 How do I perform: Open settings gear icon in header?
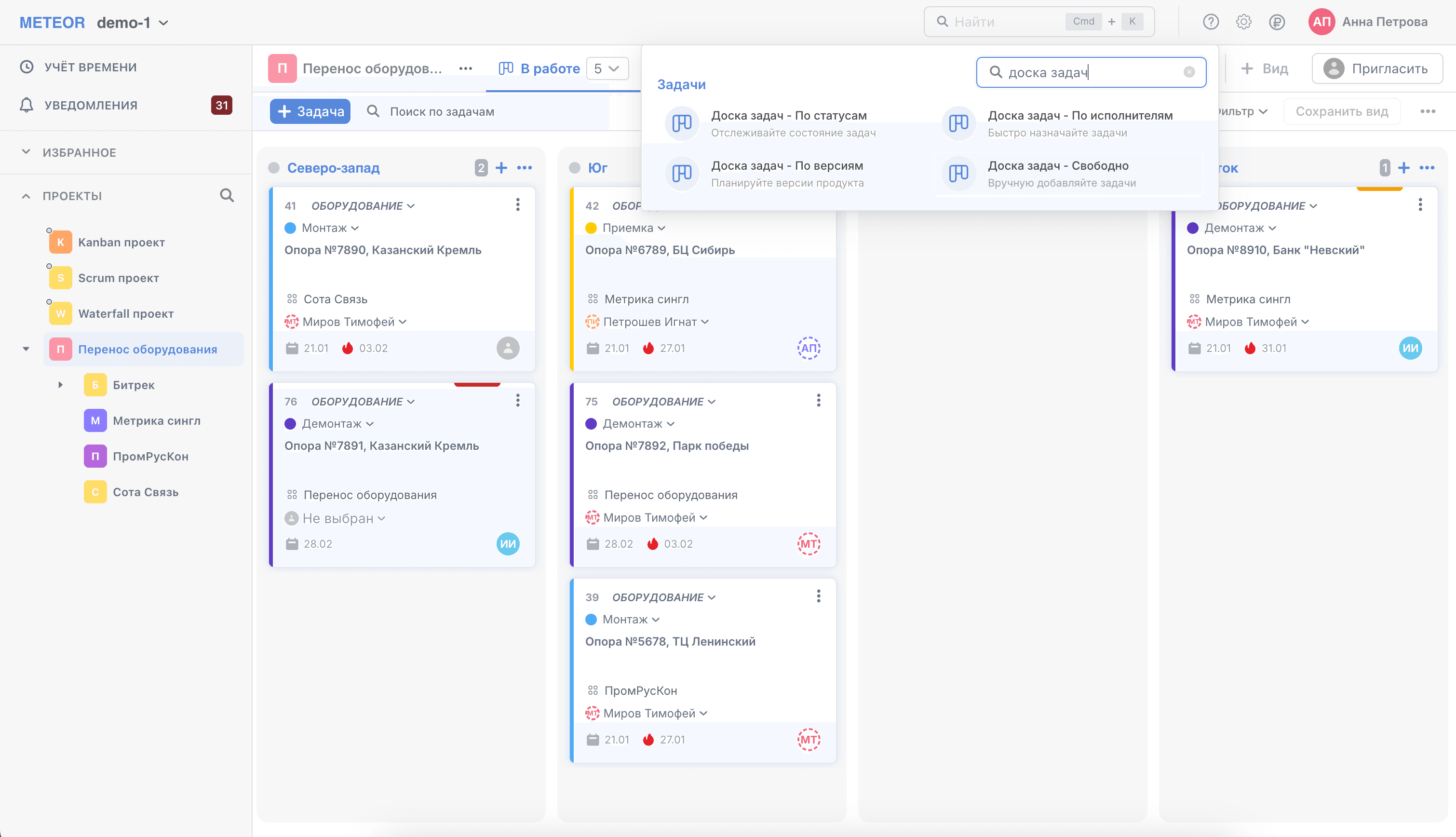1243,22
